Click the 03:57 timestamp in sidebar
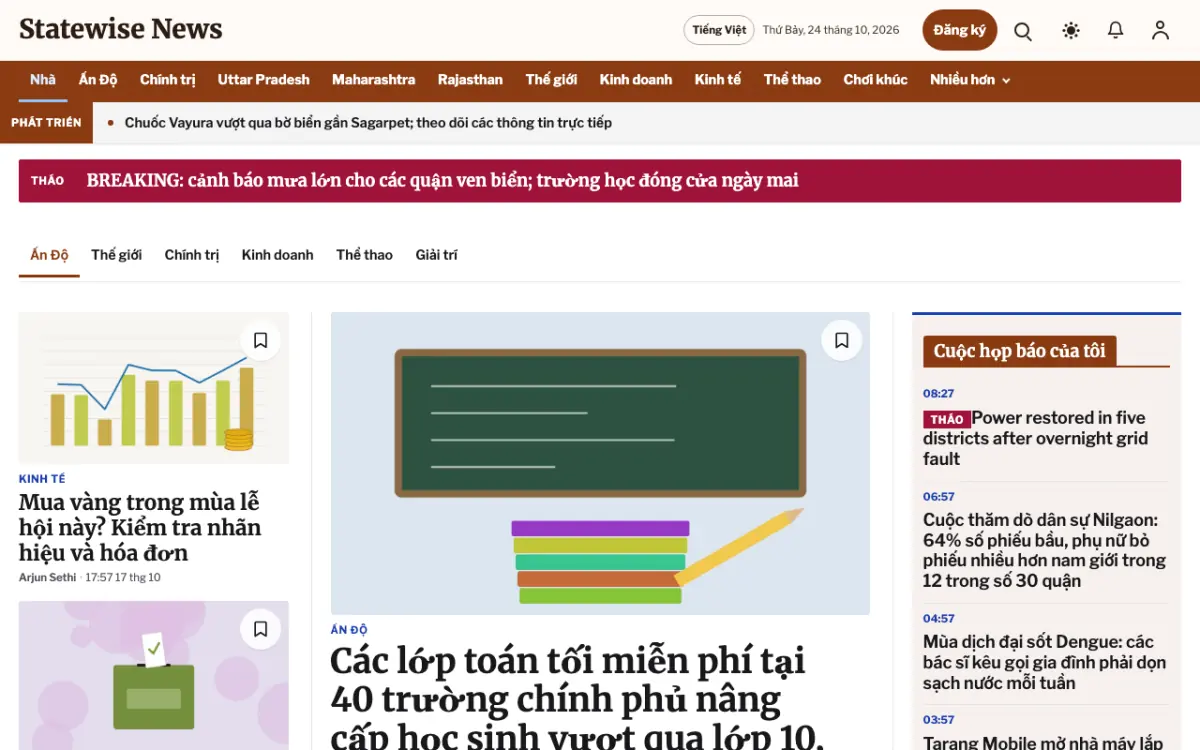This screenshot has width=1200, height=750. tap(939, 720)
